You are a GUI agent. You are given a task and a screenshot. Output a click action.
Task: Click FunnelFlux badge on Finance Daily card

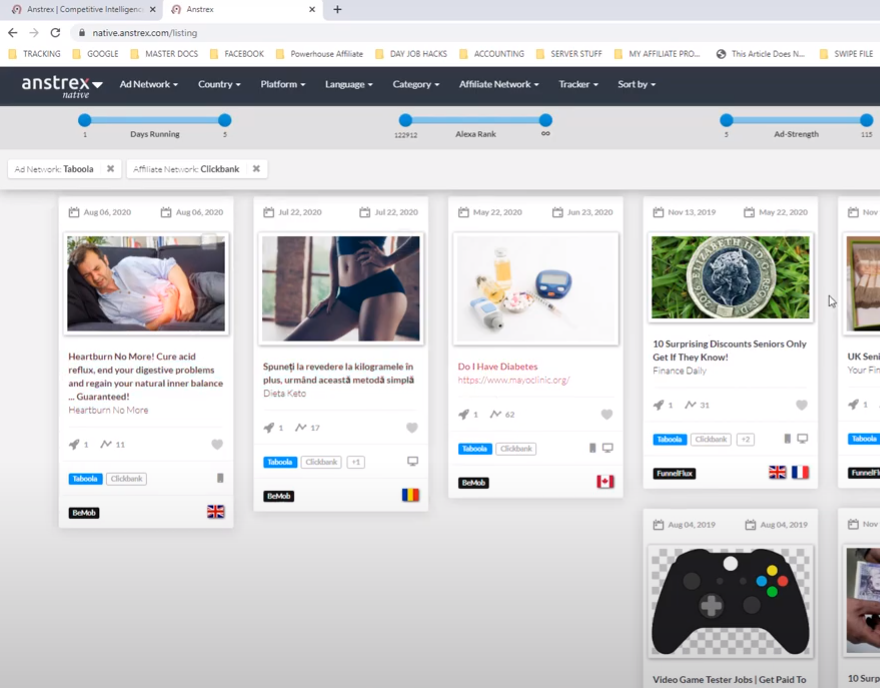pyautogui.click(x=674, y=473)
